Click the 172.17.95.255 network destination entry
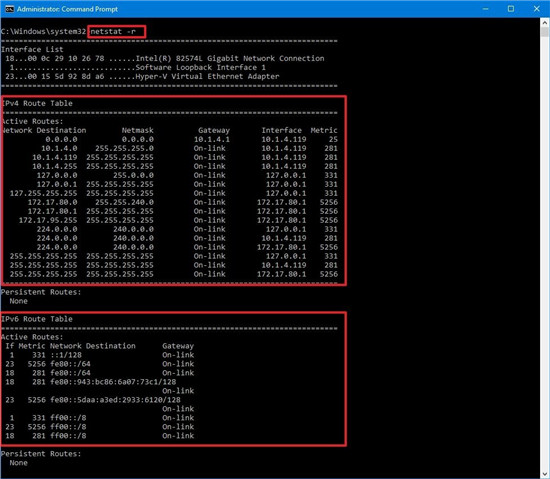Screen dimensions: 550x479 click(x=48, y=220)
